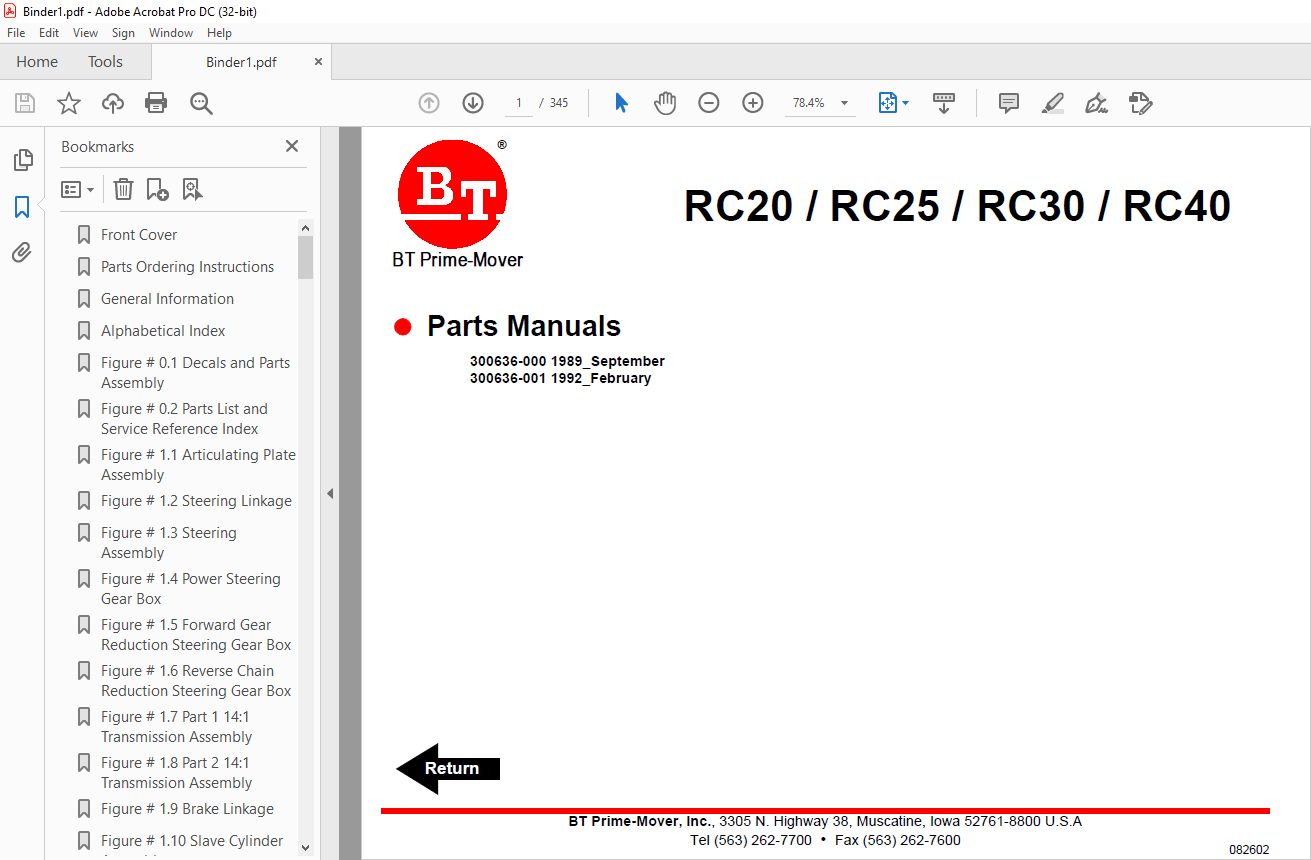The width and height of the screenshot is (1311, 860).
Task: Open the attachments paperclip panel
Action: (22, 252)
